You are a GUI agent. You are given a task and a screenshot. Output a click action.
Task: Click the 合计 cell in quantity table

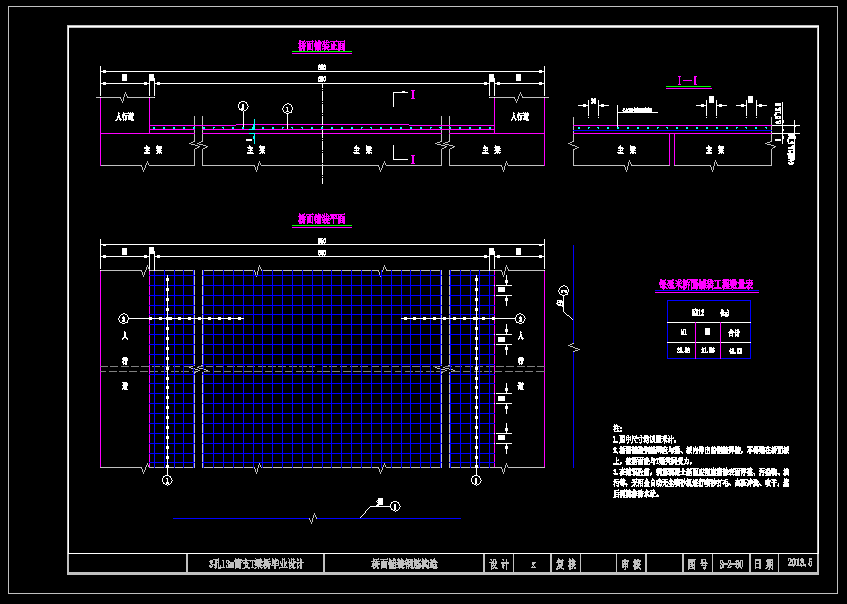coord(733,331)
